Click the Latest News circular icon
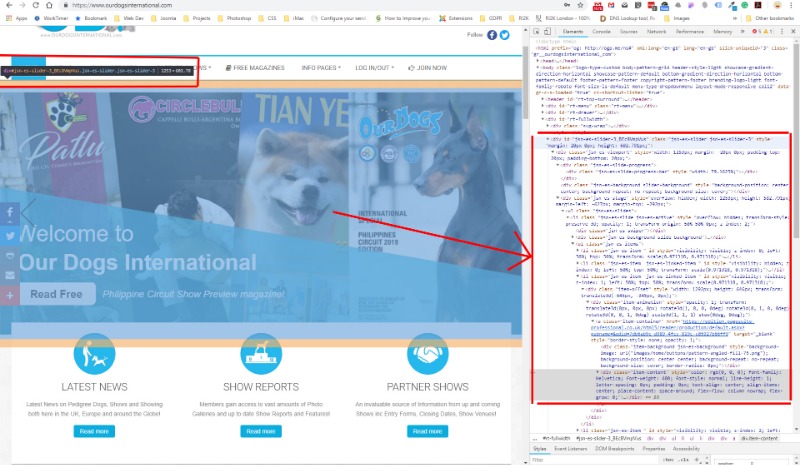 pyautogui.click(x=94, y=354)
